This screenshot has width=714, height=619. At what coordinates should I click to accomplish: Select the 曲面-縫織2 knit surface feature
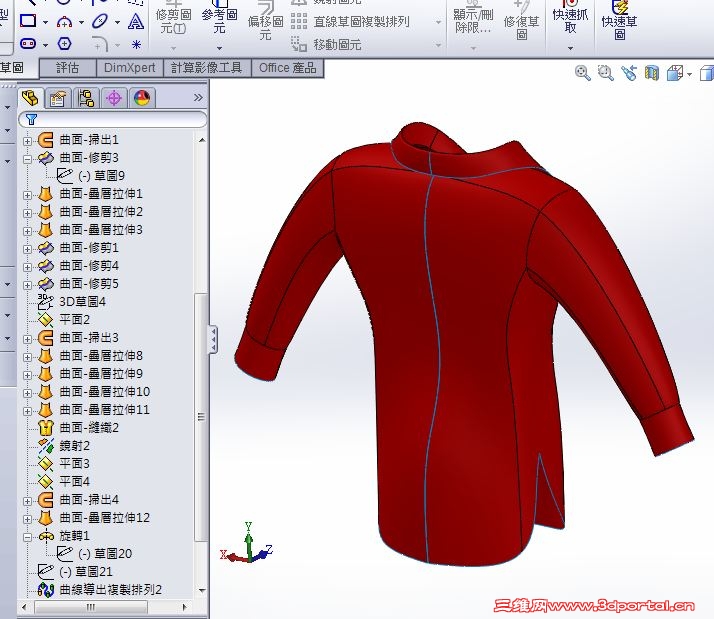89,428
